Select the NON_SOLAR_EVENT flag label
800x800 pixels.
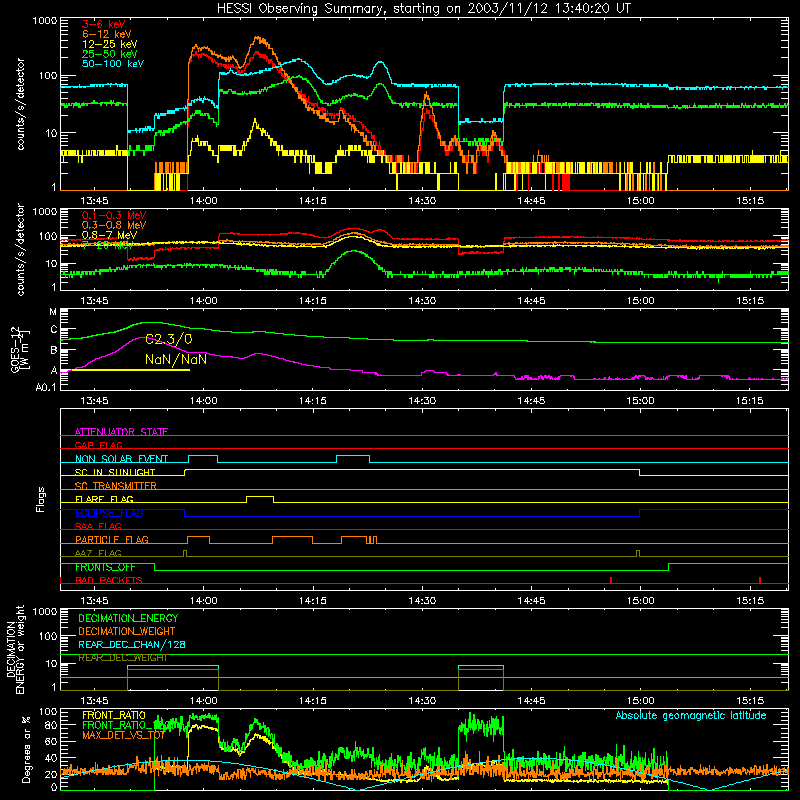point(121,459)
